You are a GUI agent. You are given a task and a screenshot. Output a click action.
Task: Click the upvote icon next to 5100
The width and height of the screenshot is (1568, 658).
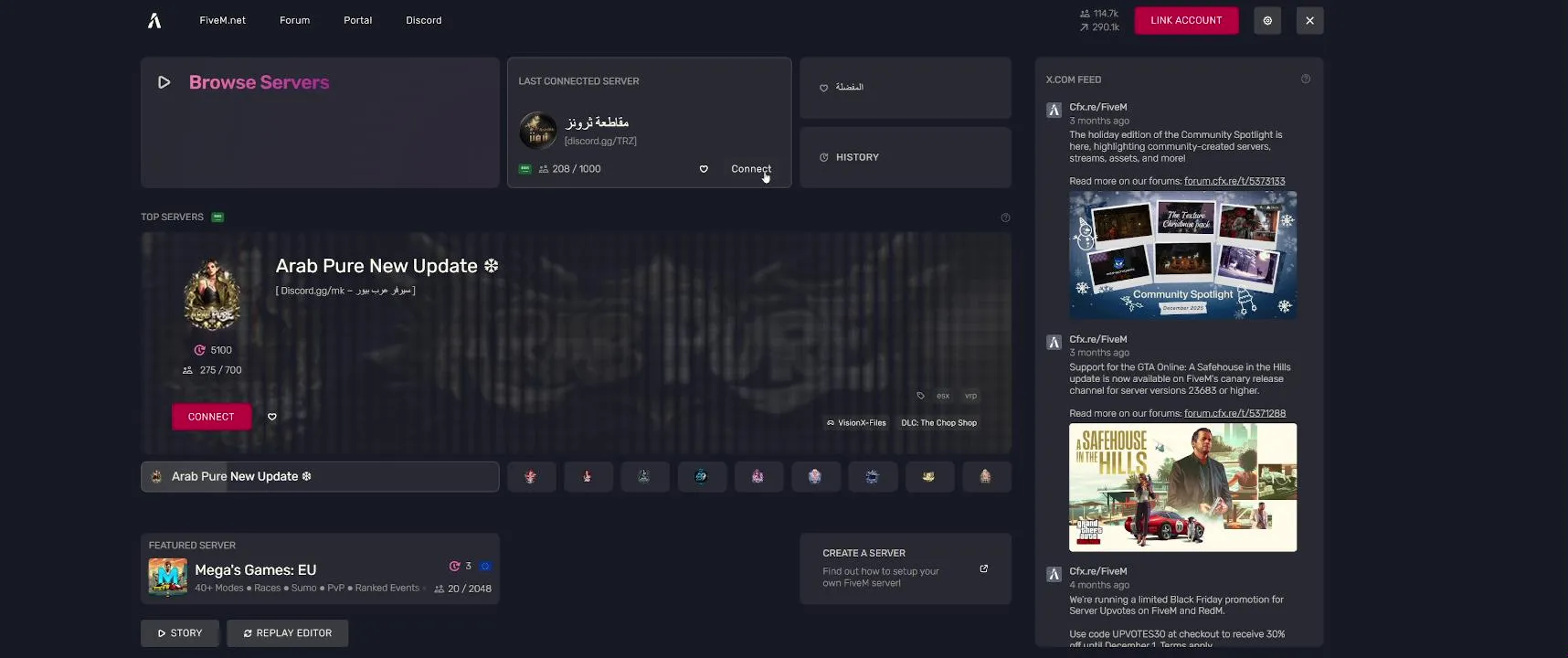pyautogui.click(x=199, y=350)
